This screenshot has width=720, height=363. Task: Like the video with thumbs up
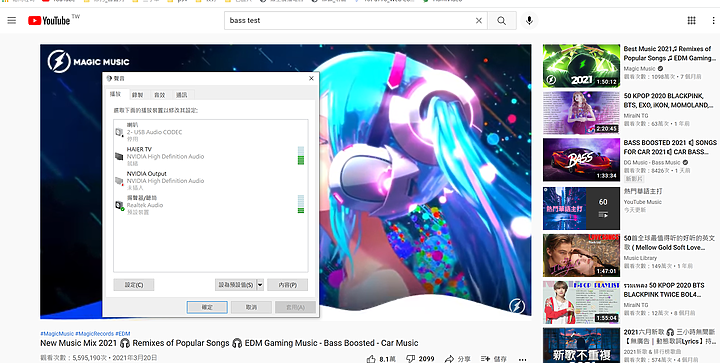point(381,359)
